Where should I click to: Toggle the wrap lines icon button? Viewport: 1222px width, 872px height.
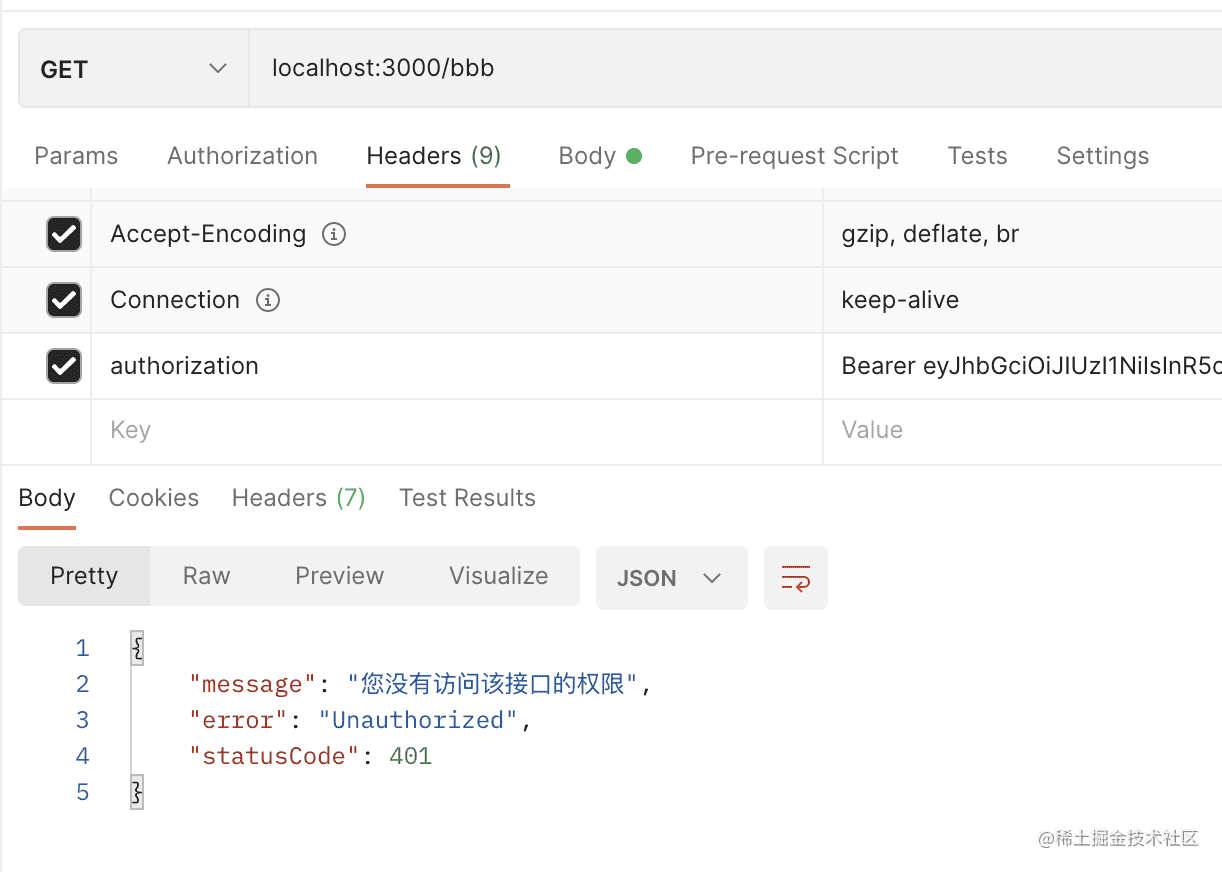tap(796, 578)
